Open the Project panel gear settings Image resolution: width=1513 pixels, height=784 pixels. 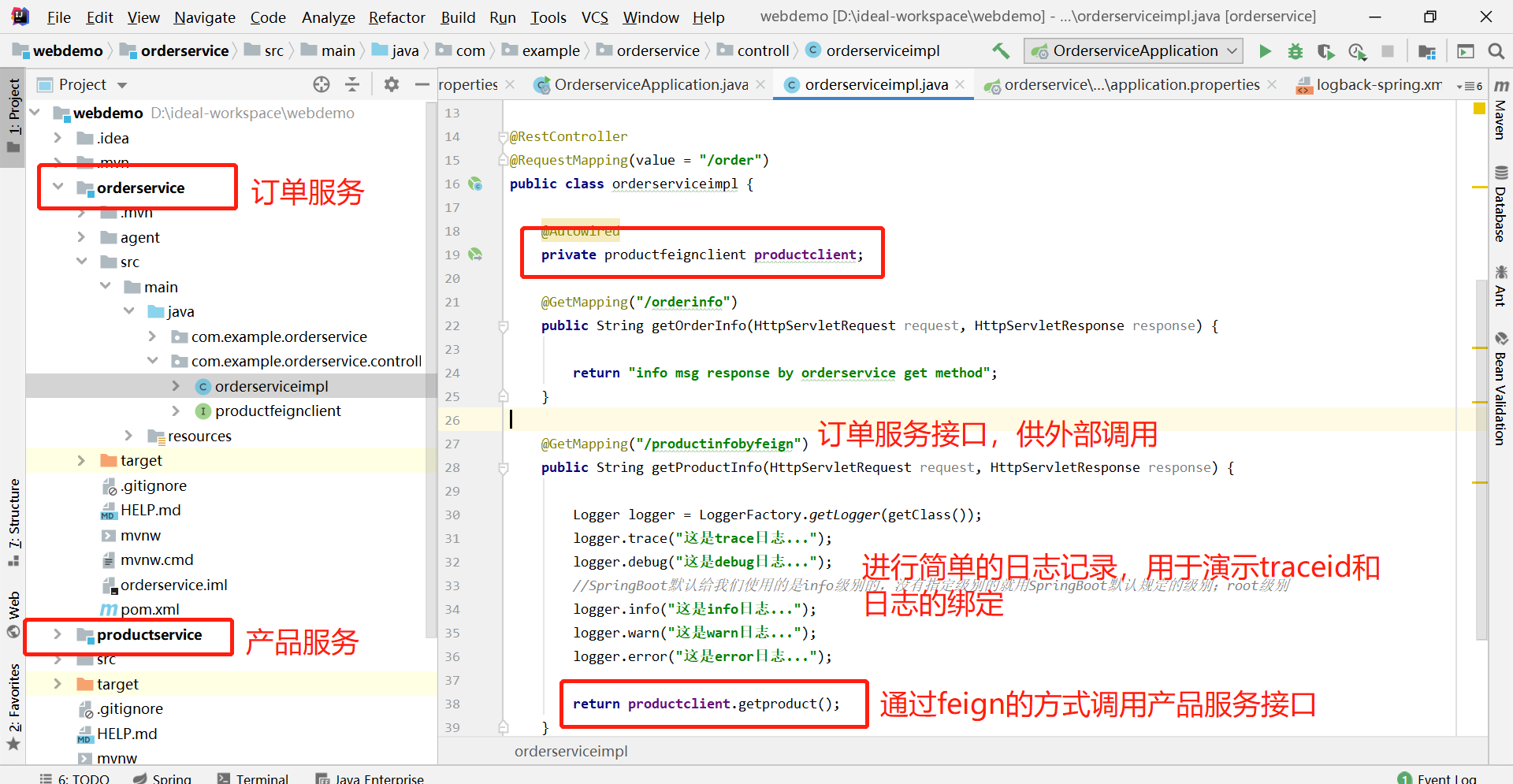[x=391, y=84]
